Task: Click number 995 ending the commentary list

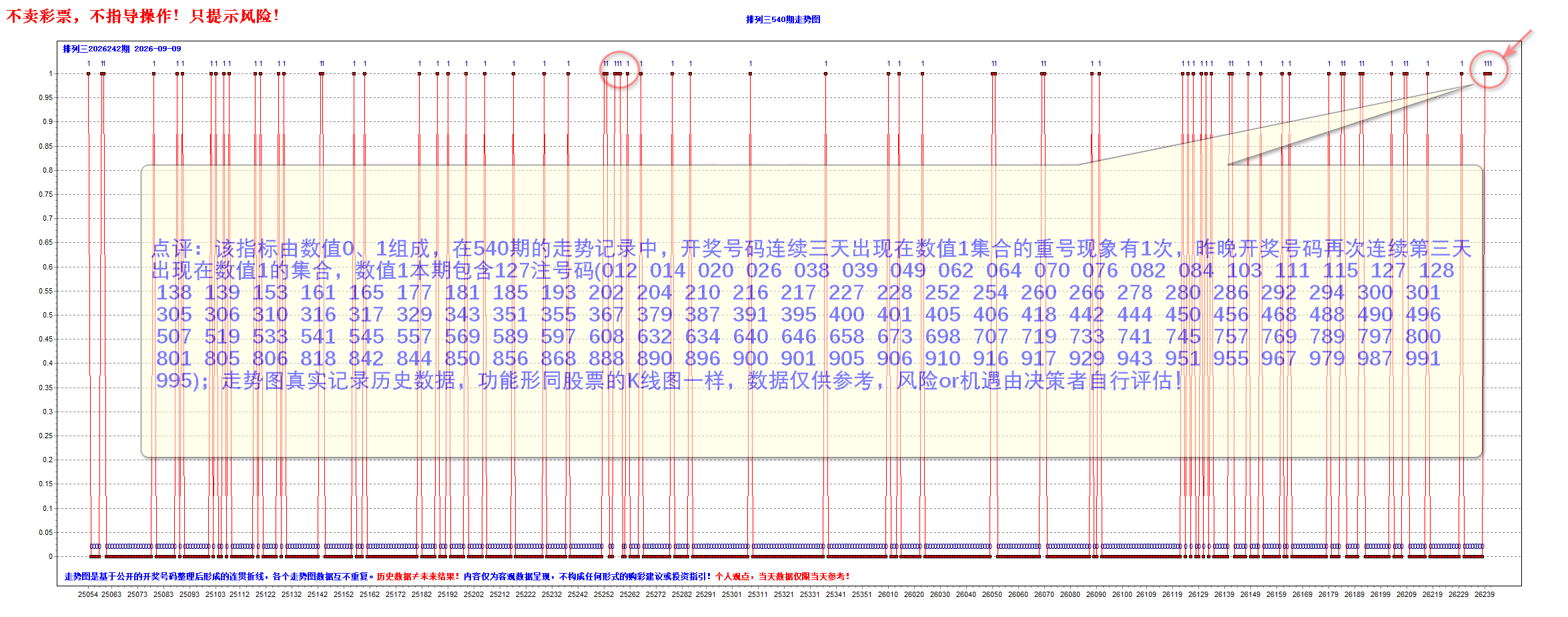Action: click(x=174, y=381)
